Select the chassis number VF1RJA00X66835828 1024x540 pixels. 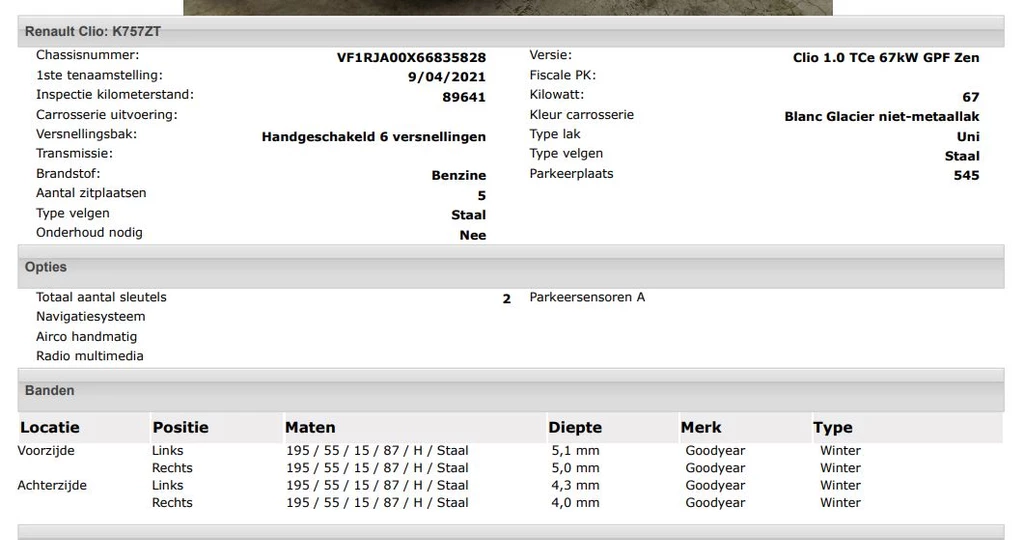(411, 58)
